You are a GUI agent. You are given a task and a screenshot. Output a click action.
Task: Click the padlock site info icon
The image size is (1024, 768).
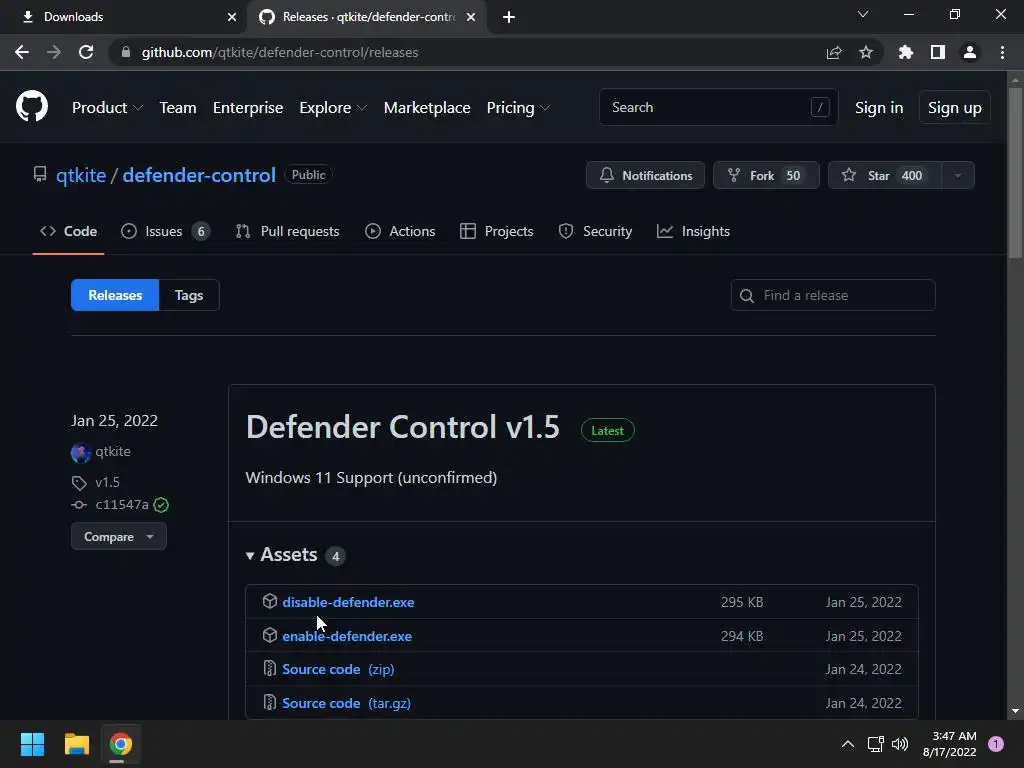click(126, 52)
